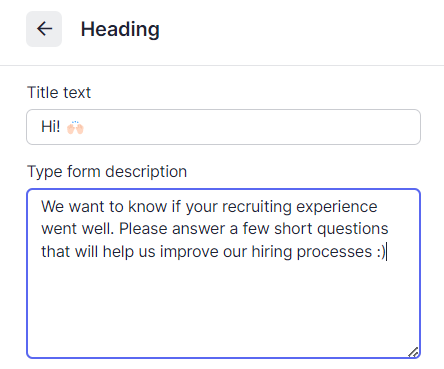Click the raised hands emoji in title field
444x369 pixels.
(75, 127)
